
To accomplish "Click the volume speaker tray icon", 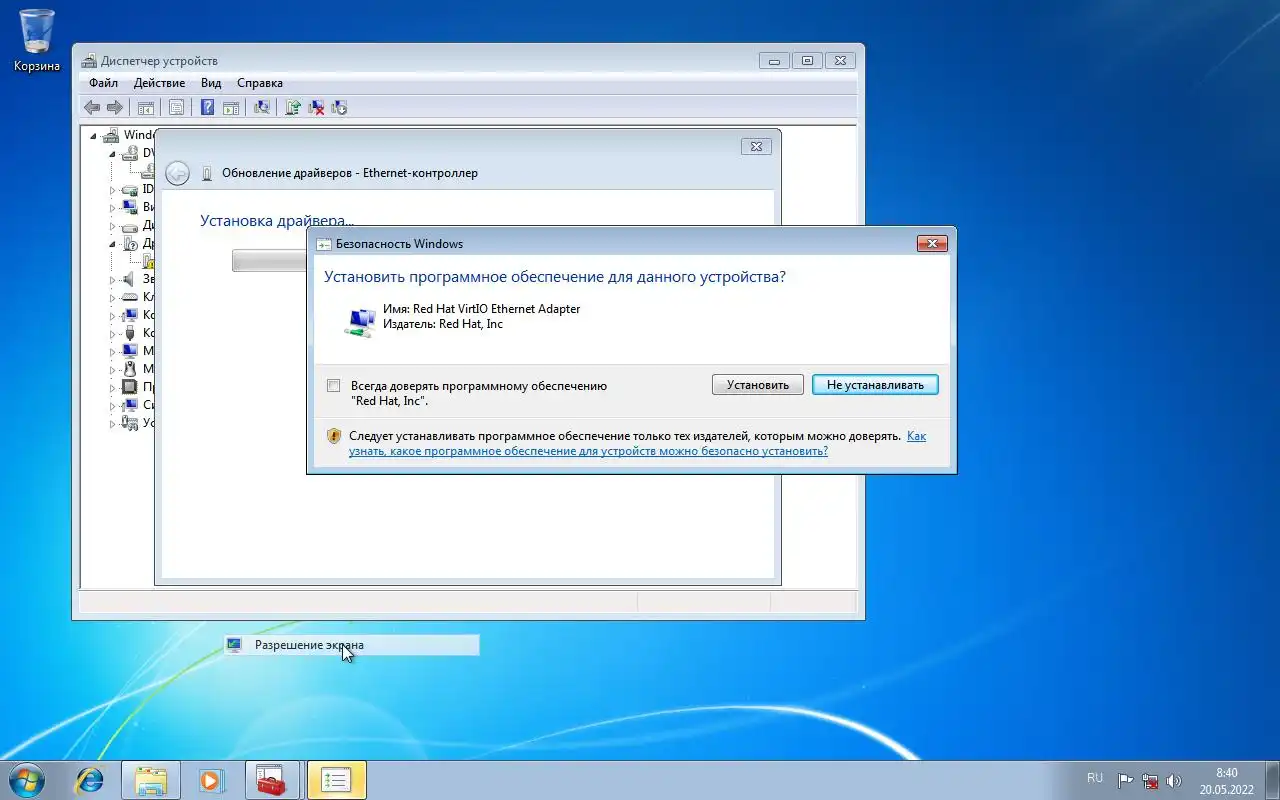I will 1173,780.
